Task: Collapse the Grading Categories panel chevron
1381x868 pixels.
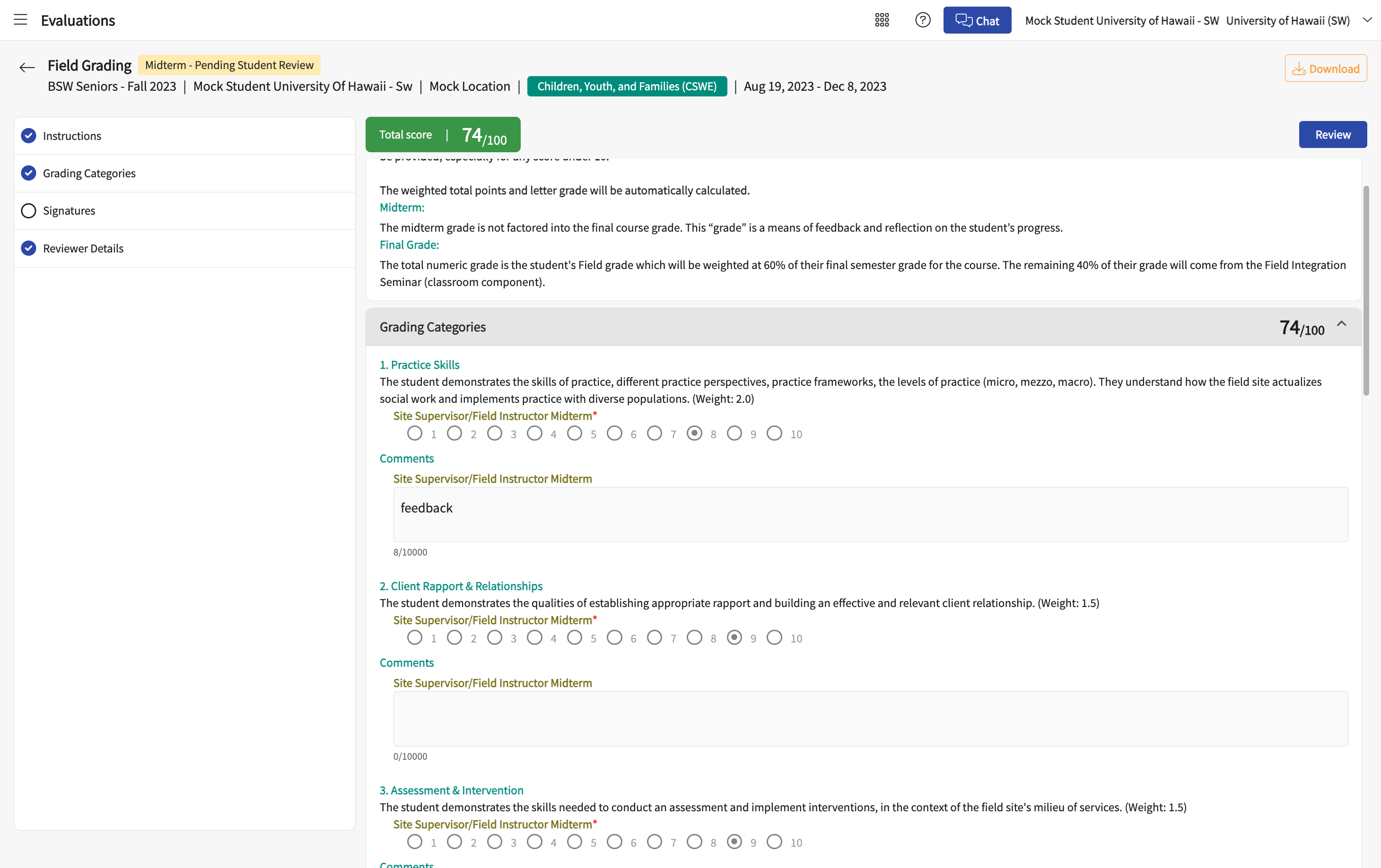Action: click(1341, 324)
